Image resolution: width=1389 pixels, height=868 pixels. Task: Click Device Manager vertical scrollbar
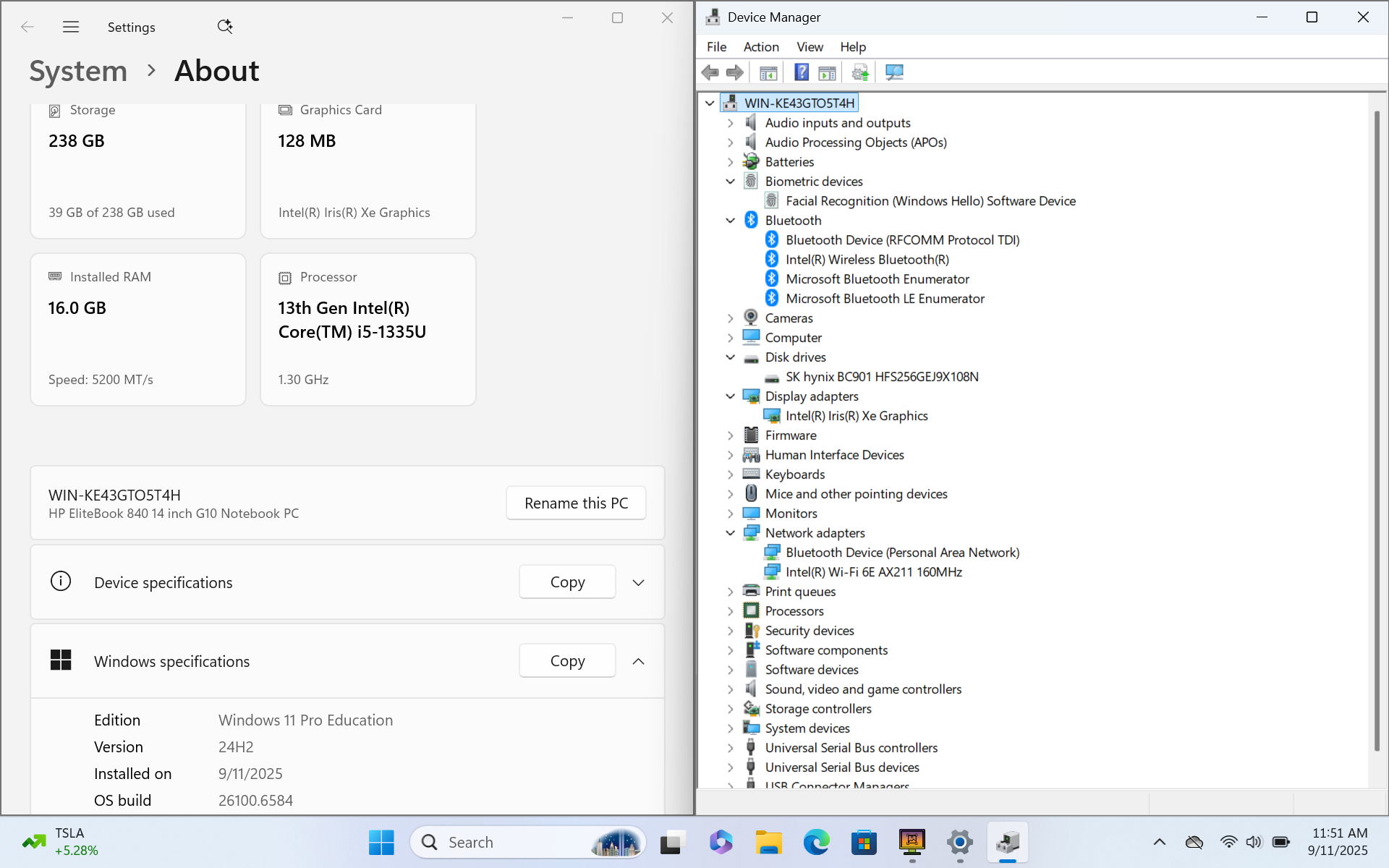(1377, 430)
